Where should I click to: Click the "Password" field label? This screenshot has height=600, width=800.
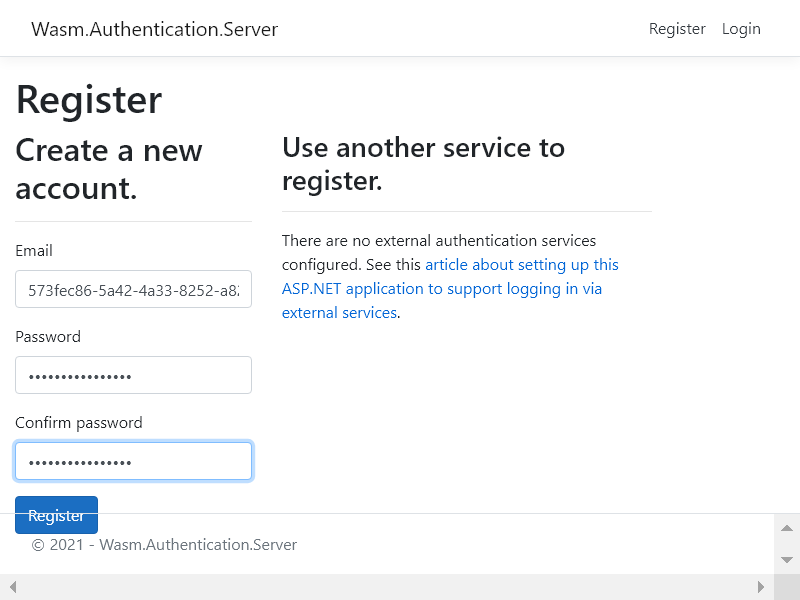click(x=48, y=337)
